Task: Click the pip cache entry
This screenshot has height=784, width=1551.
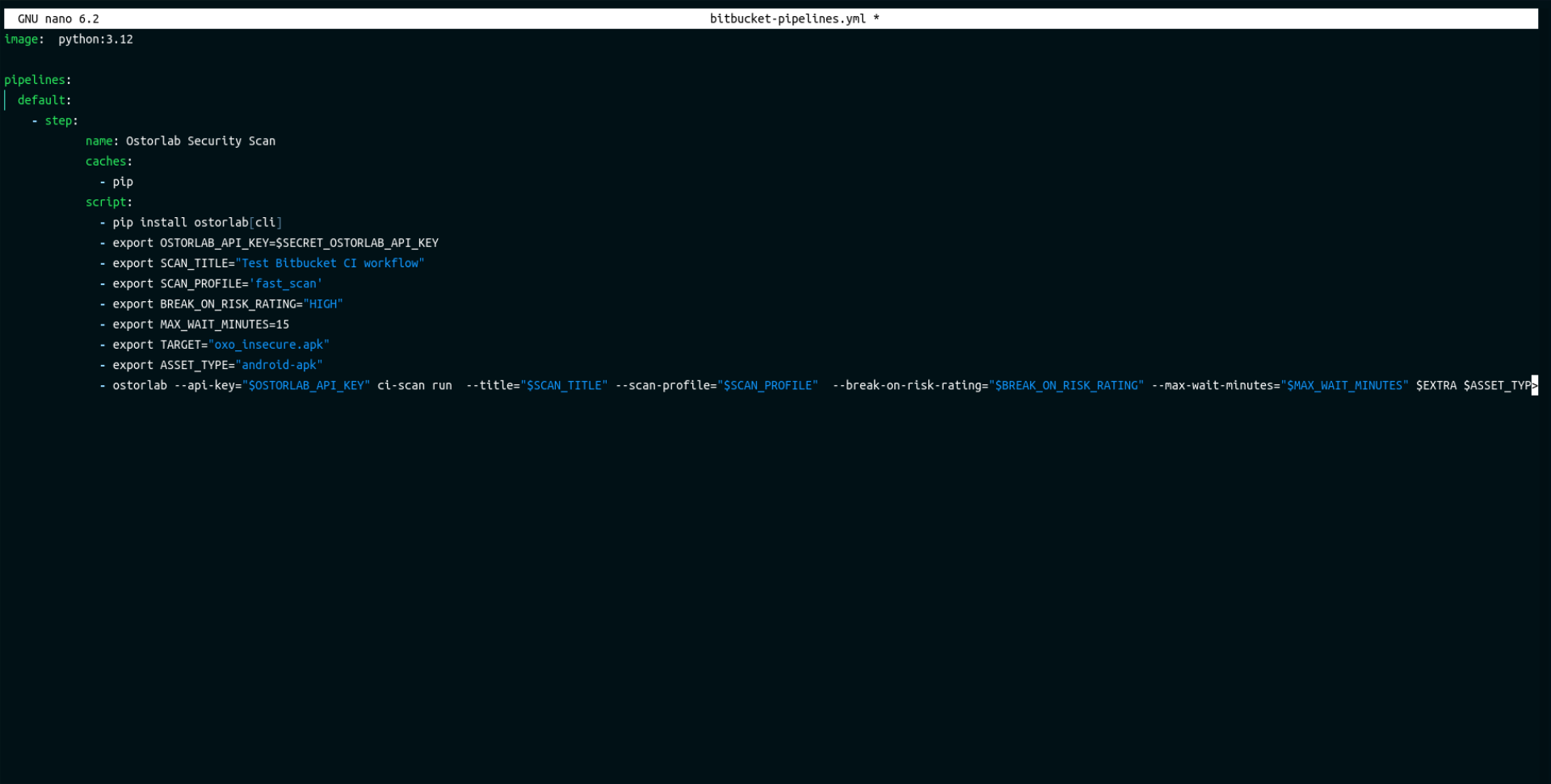Action: tap(123, 182)
